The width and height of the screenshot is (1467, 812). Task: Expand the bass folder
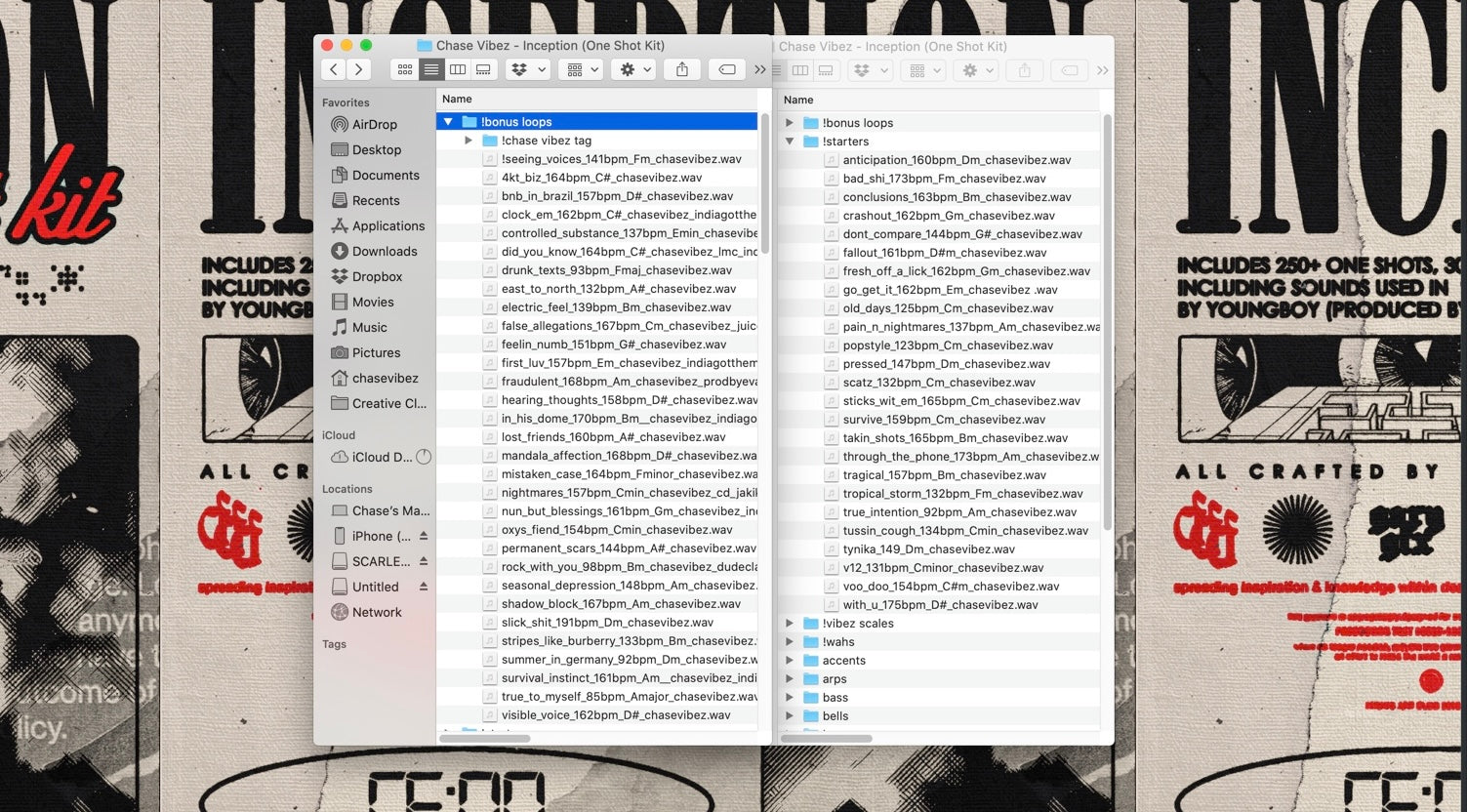pyautogui.click(x=790, y=698)
